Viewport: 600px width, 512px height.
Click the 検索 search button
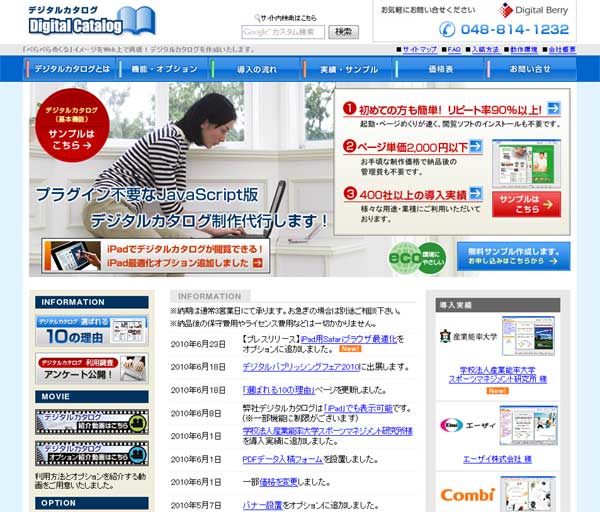point(343,32)
